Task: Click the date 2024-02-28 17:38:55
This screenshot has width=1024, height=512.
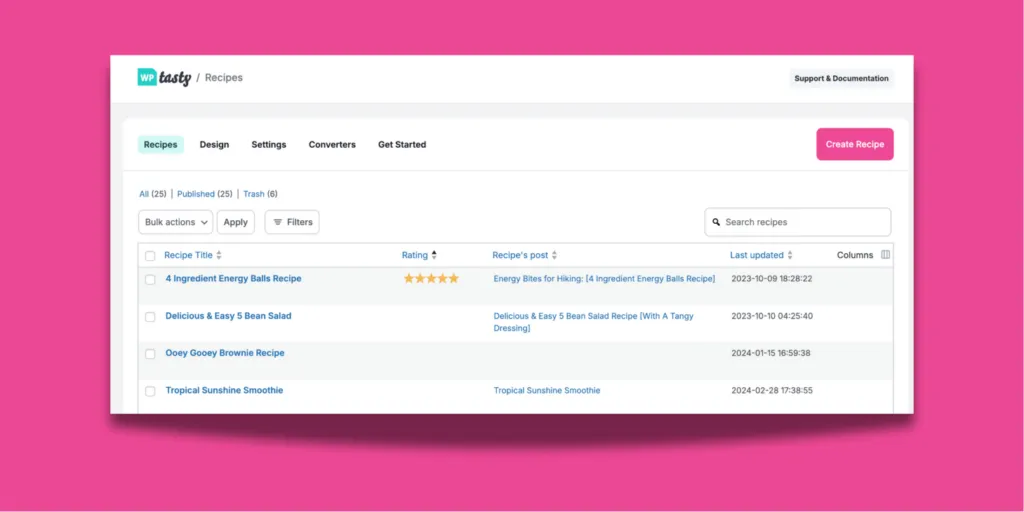Action: point(772,391)
